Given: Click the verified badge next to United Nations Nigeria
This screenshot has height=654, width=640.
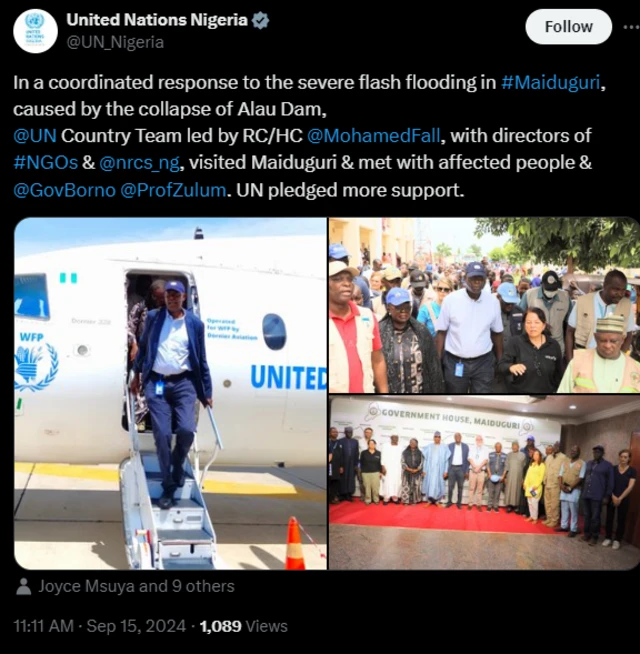Looking at the screenshot, I should pos(261,20).
